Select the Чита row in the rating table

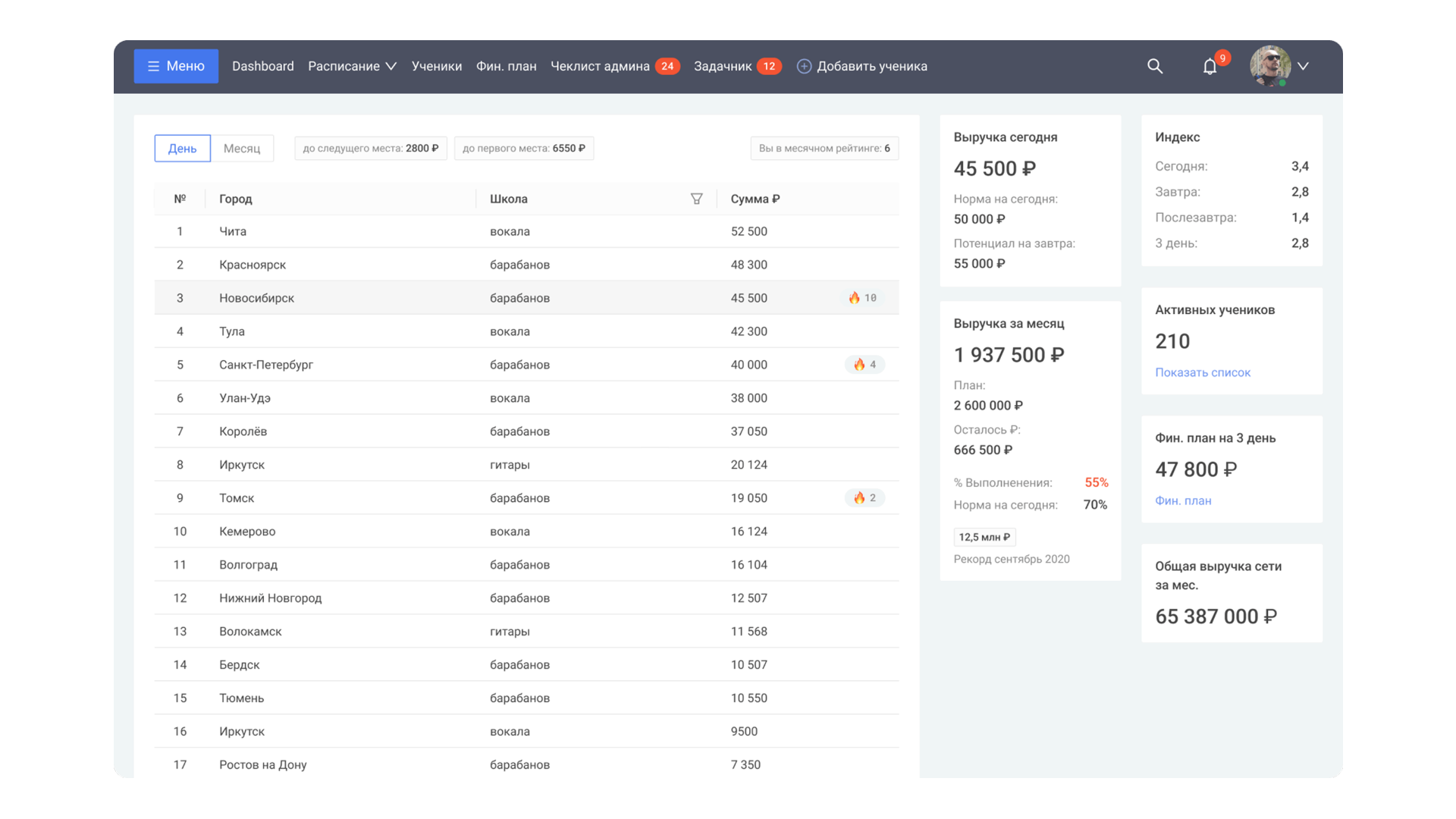[x=526, y=231]
